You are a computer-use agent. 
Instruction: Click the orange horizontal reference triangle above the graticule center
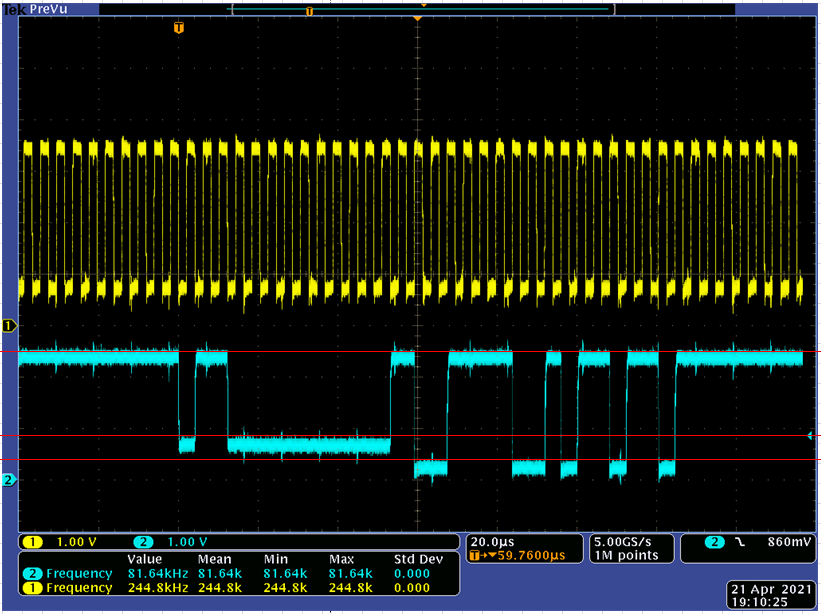click(417, 19)
